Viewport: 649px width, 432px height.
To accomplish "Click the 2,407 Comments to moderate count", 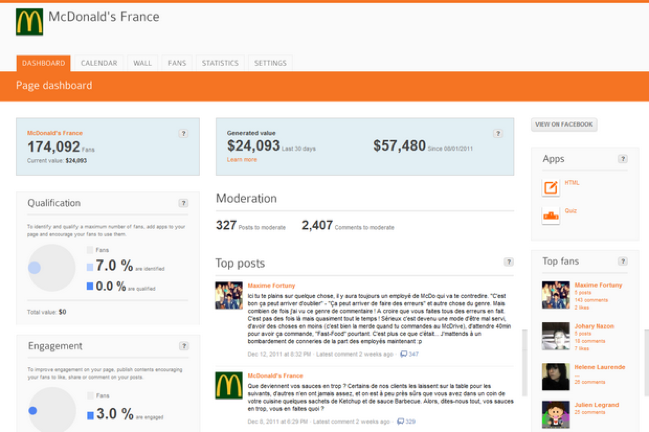I will coord(348,226).
